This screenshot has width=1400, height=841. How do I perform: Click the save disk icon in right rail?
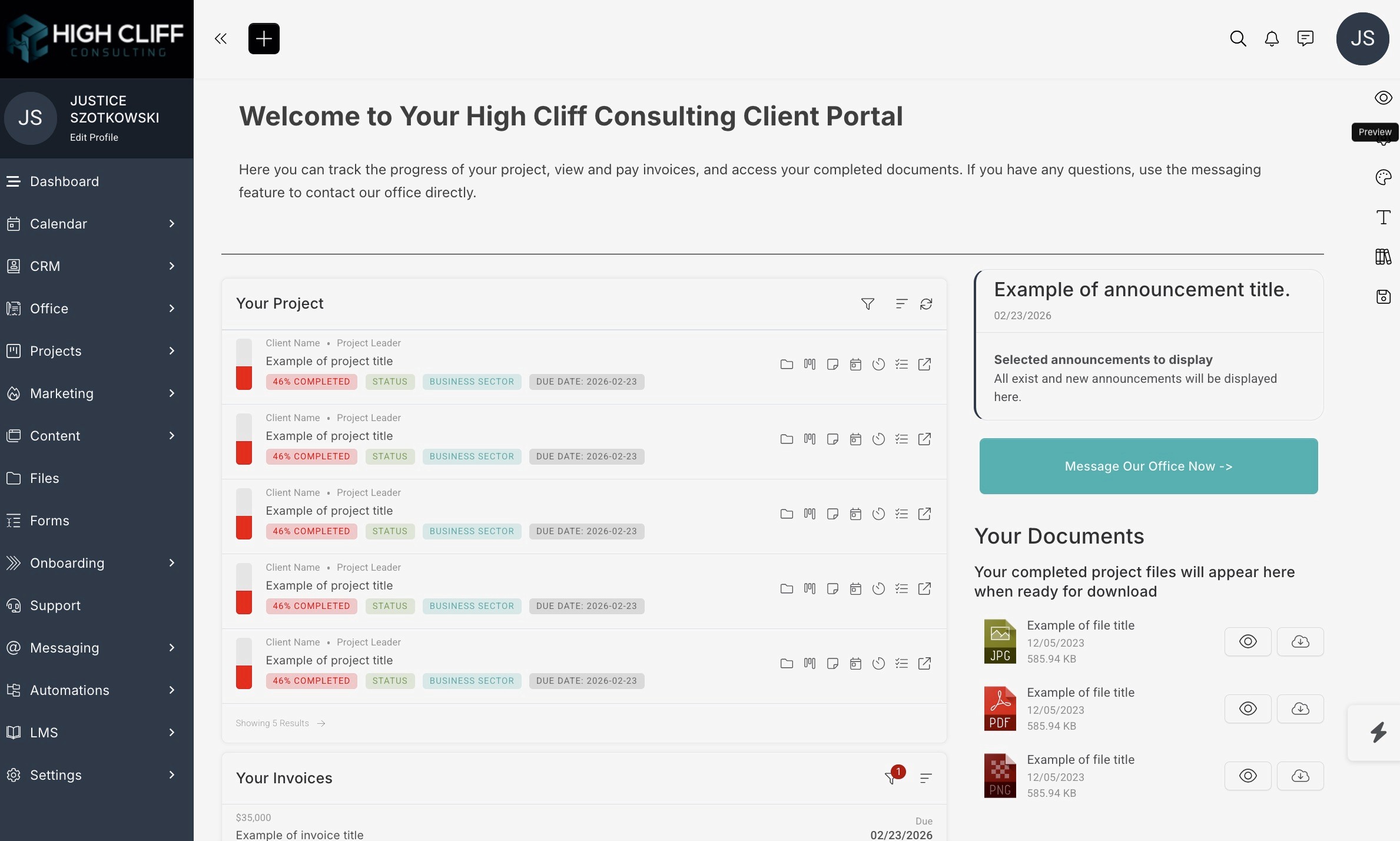tap(1383, 297)
